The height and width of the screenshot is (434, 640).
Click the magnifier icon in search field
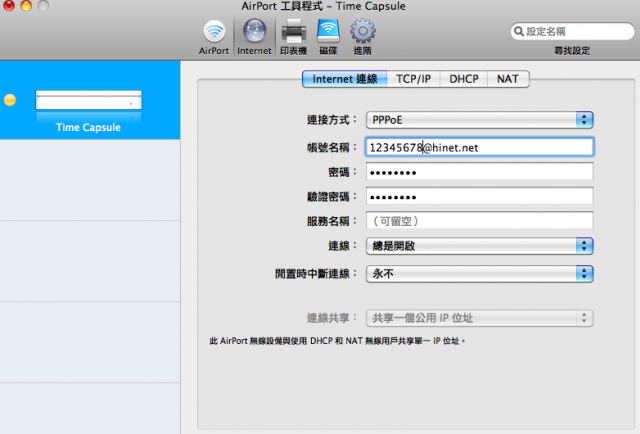[x=518, y=31]
